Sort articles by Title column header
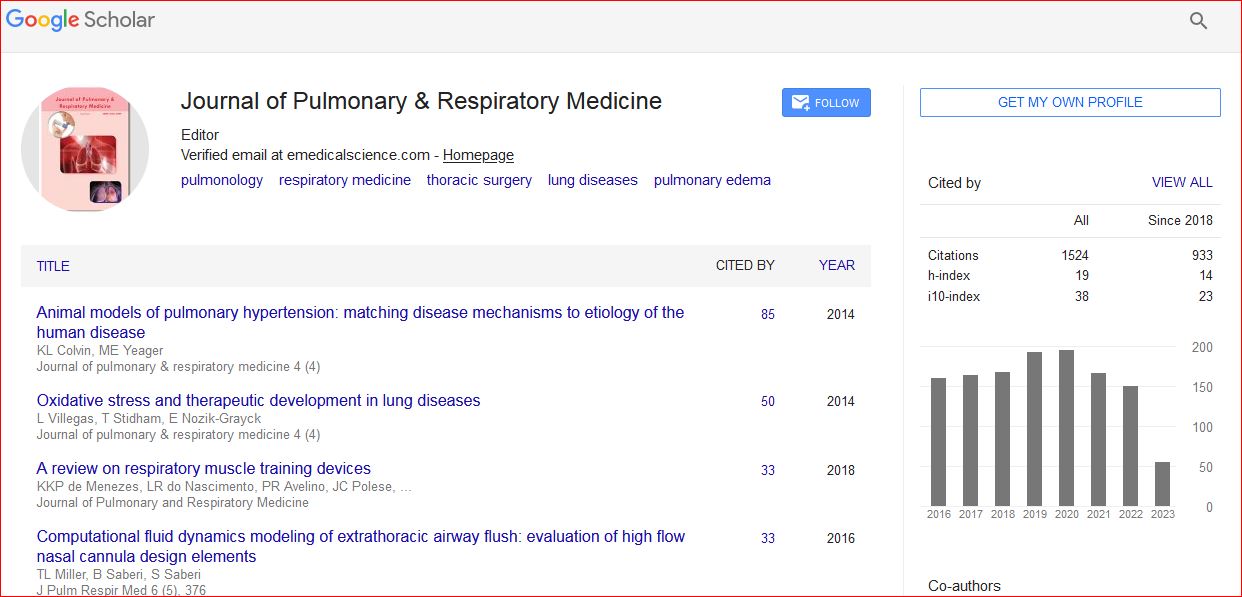1242x597 pixels. pyautogui.click(x=53, y=266)
